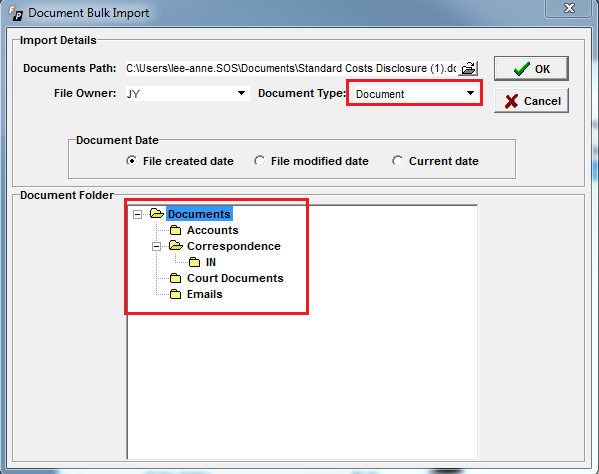The height and width of the screenshot is (474, 599).
Task: Collapse the Documents tree node
Action: point(137,214)
